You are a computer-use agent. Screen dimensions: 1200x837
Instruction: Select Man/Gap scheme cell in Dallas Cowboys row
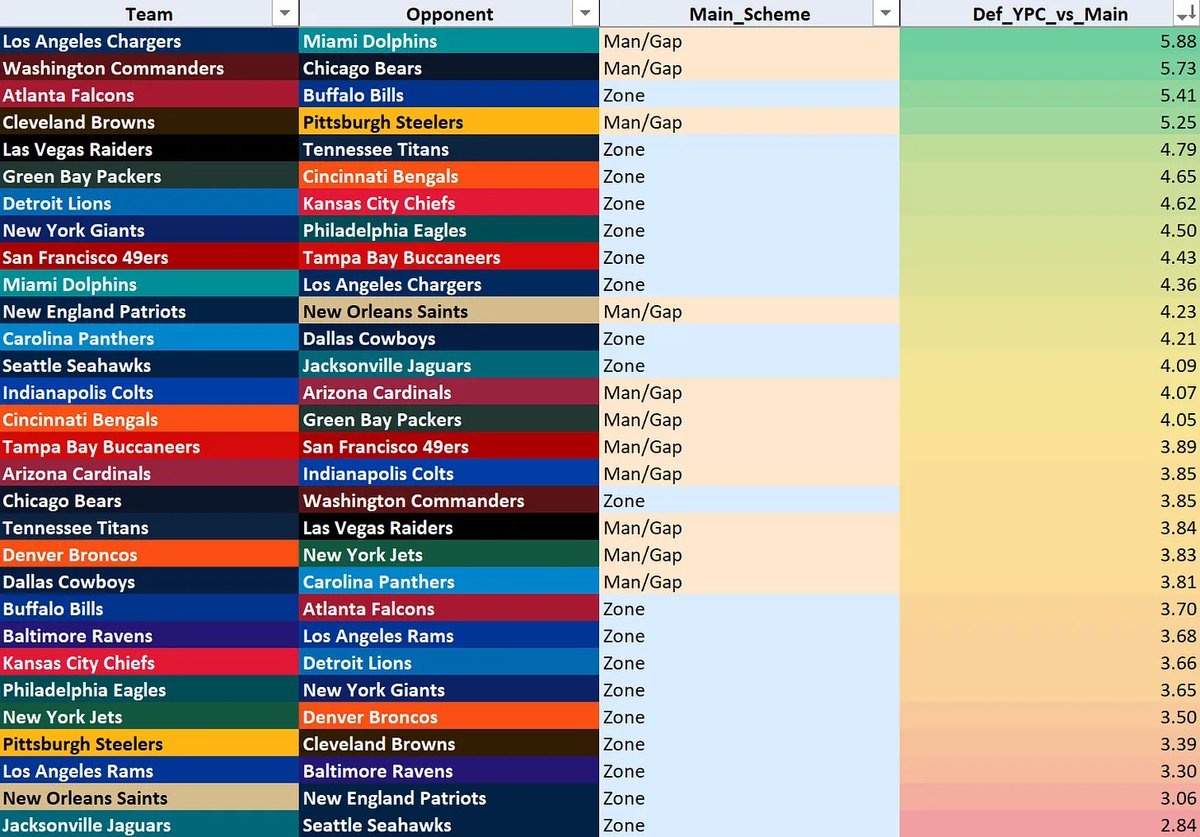coord(749,582)
